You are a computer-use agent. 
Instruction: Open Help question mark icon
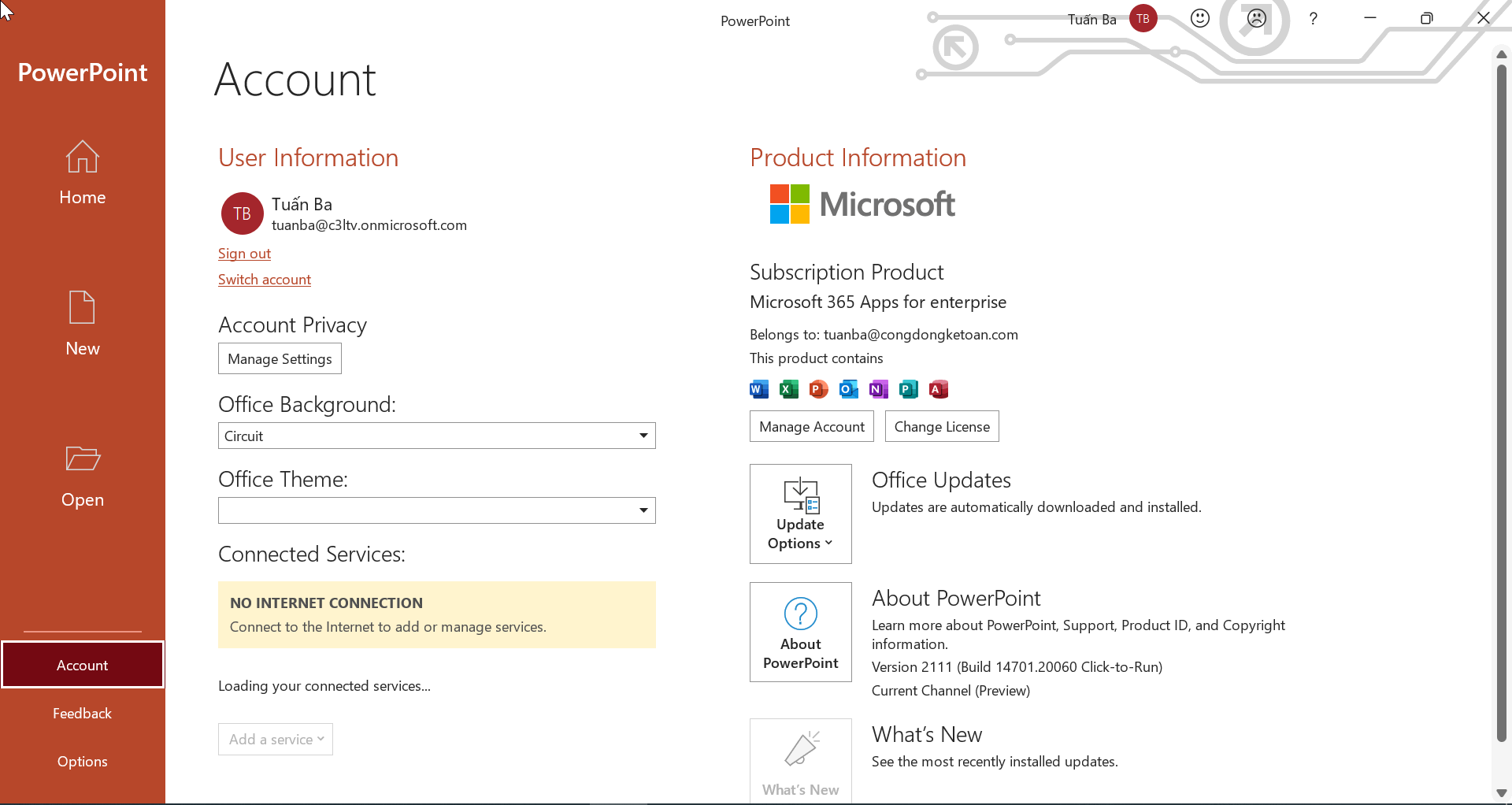click(x=1313, y=18)
